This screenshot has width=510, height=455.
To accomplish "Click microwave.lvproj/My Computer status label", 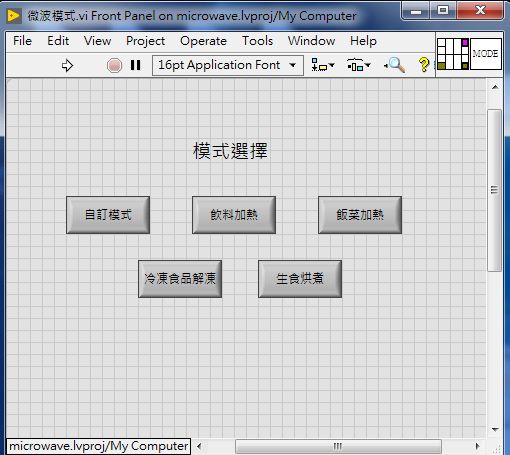I will coord(98,446).
